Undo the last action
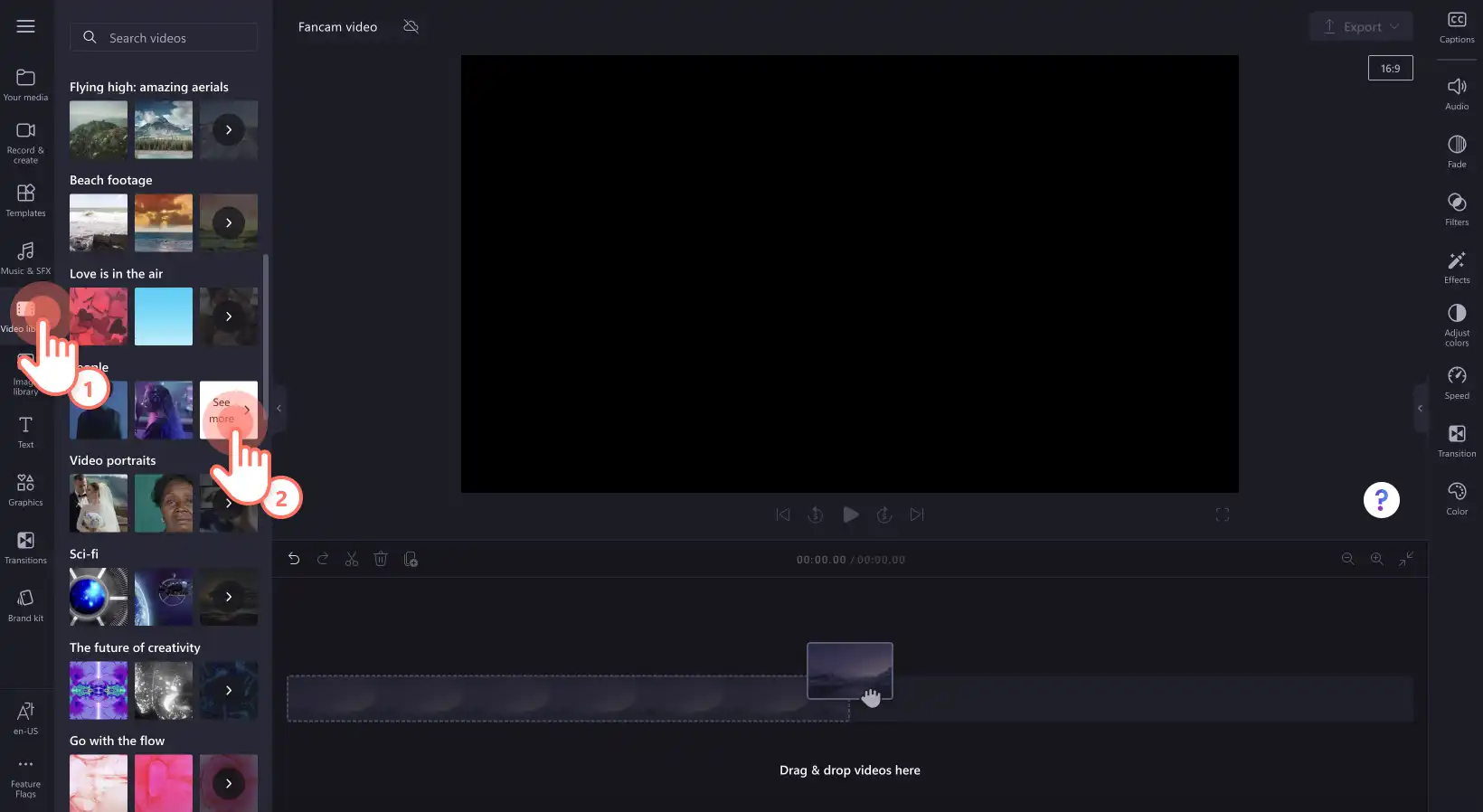The width and height of the screenshot is (1483, 812). point(294,560)
